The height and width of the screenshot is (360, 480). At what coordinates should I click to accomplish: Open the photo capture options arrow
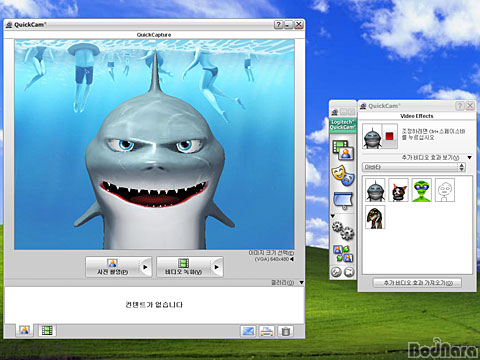click(x=145, y=267)
